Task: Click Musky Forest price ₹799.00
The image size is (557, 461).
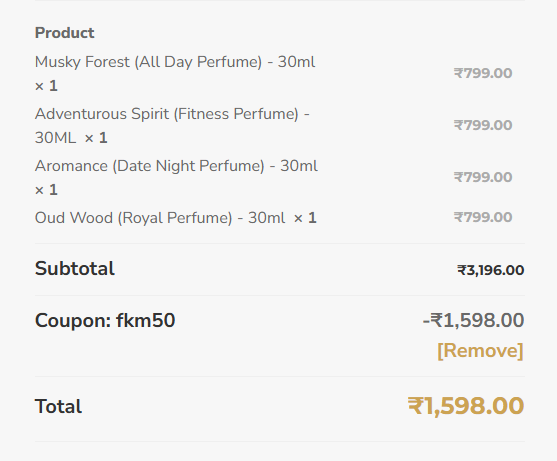Action: coord(483,74)
